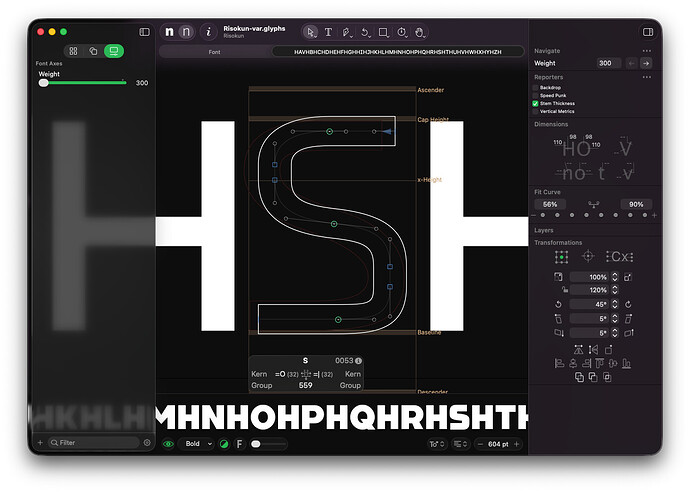Toggle the preview eye icon
Screen dimensions: 690x492
pos(168,444)
